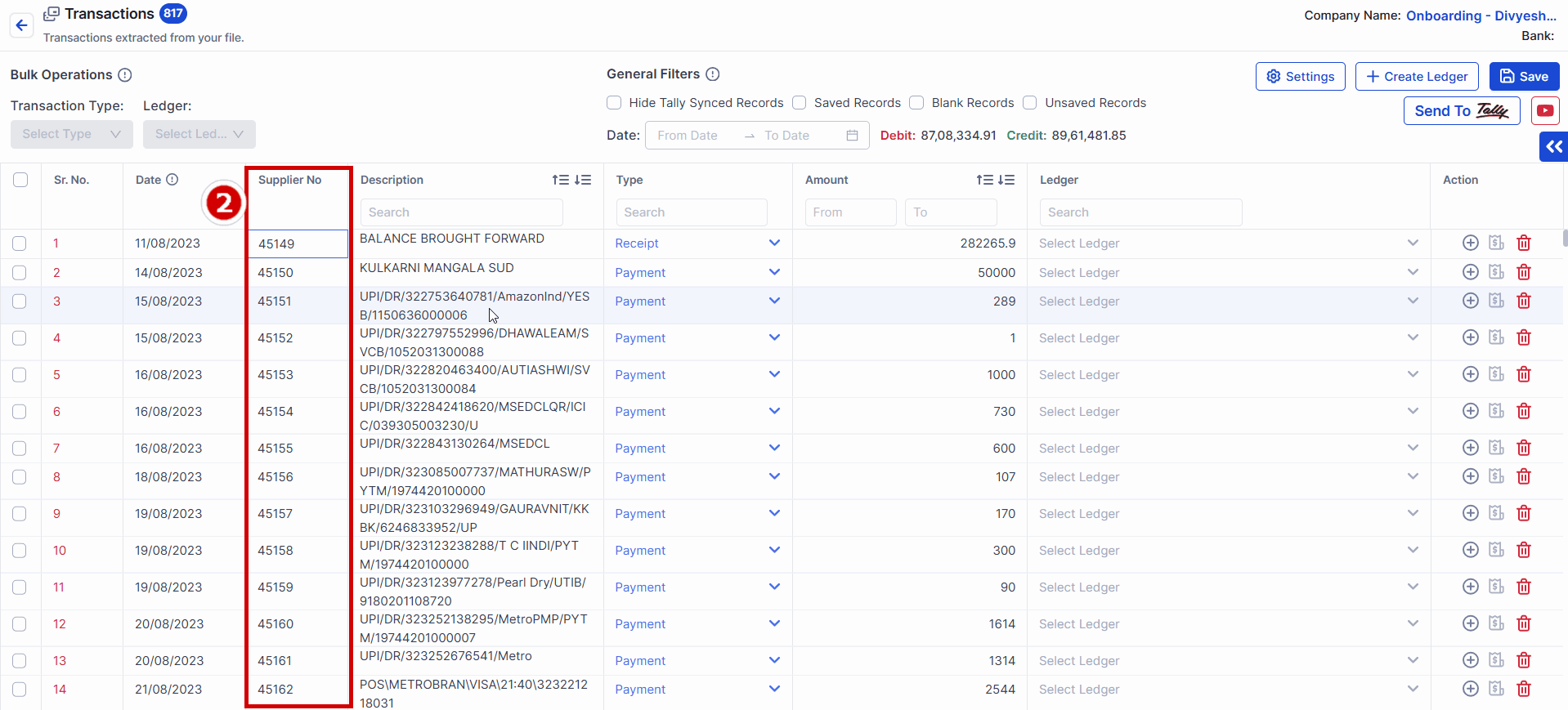Delete the BALANCE BROUGHT FORWARD transaction
Viewport: 1568px width, 710px height.
pyautogui.click(x=1524, y=243)
